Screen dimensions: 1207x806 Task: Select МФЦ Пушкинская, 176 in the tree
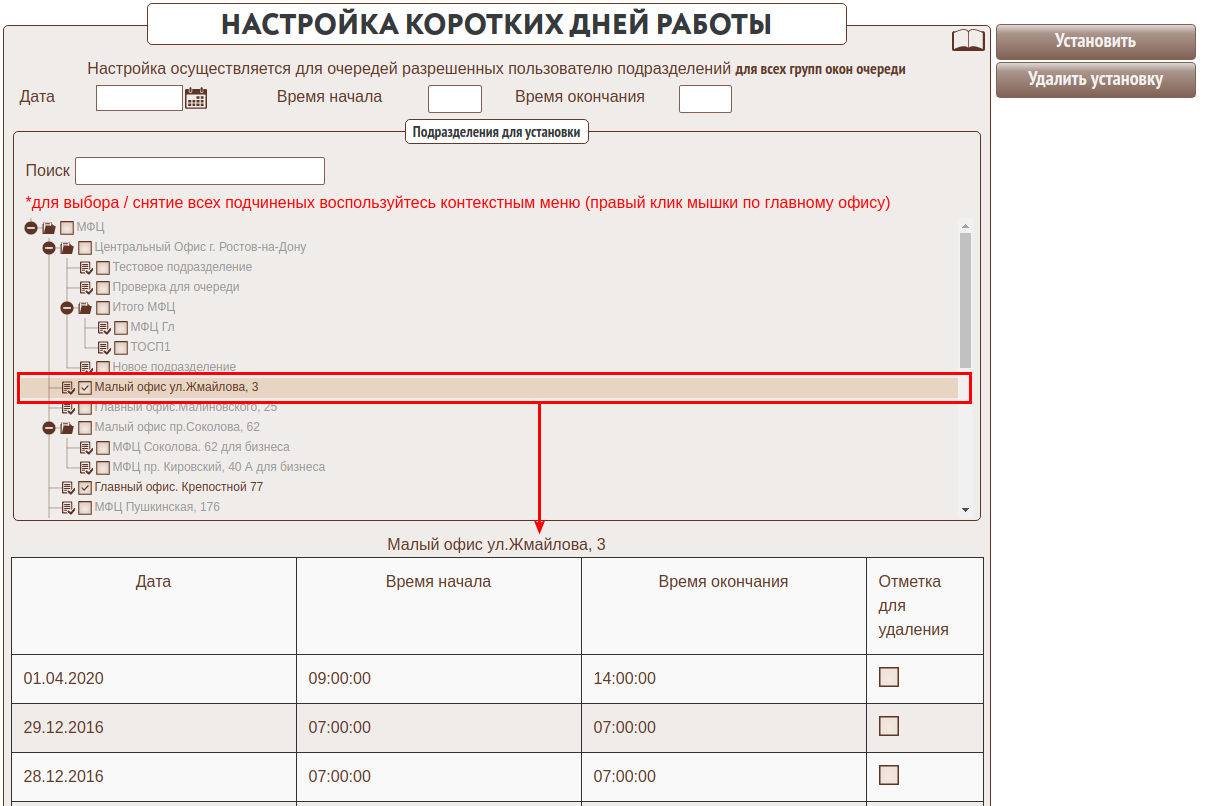click(157, 508)
